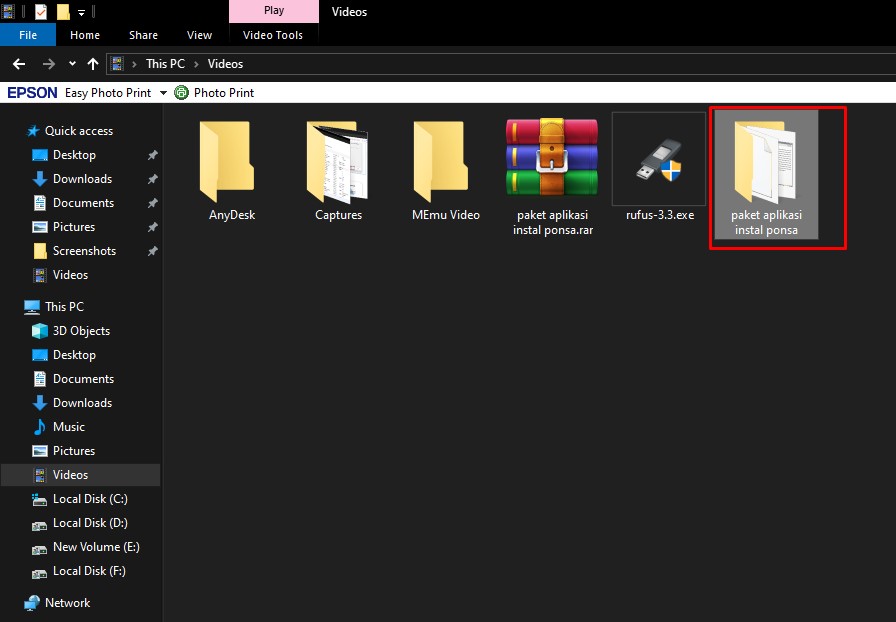Open Pictures under This PC
This screenshot has width=896, height=622.
(74, 451)
